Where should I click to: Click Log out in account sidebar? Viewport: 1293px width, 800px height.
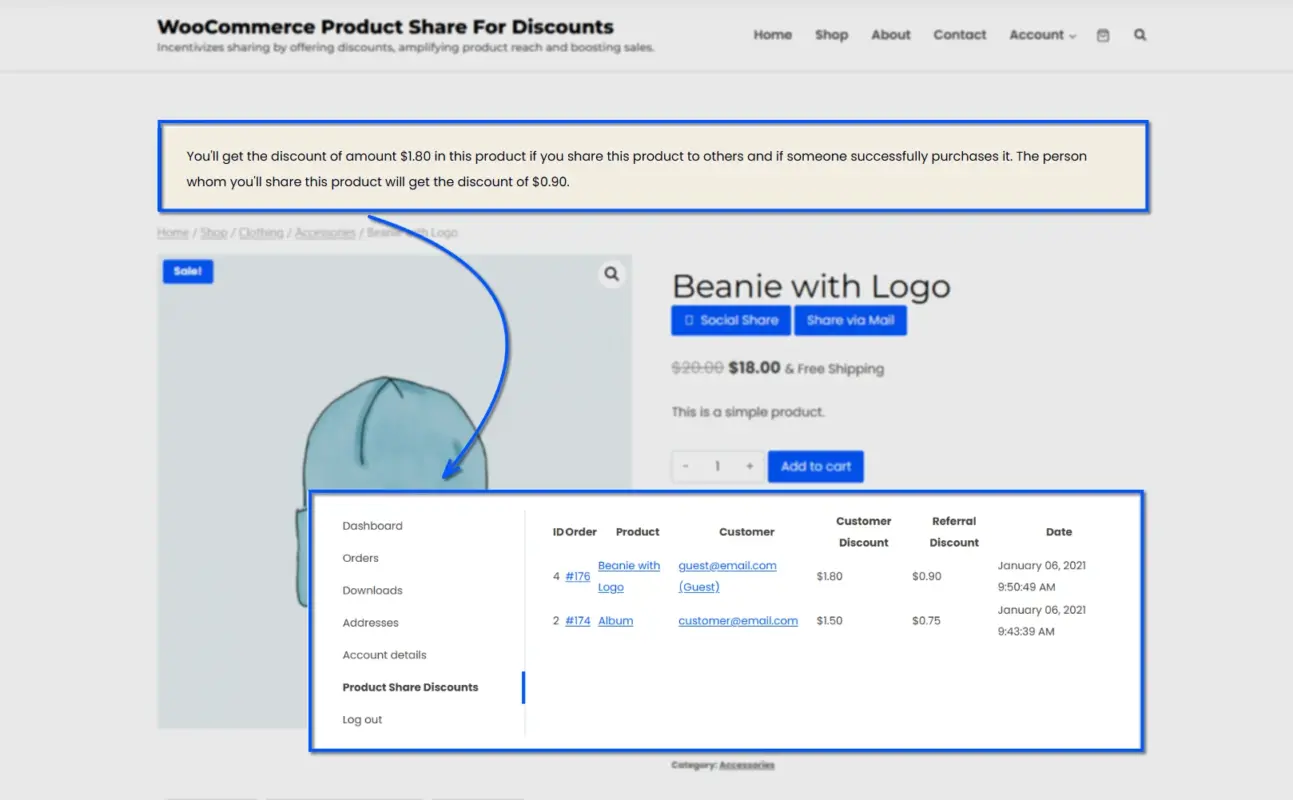362,719
